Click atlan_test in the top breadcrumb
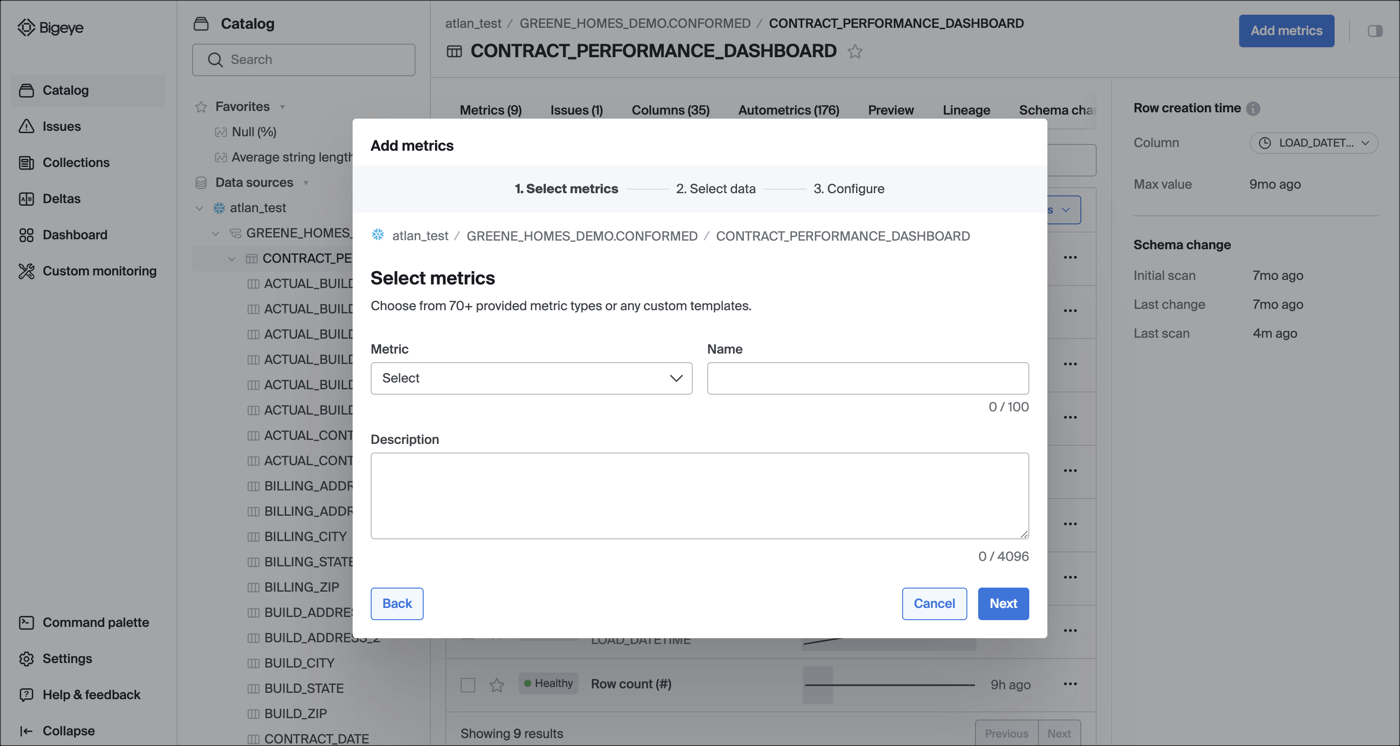1400x746 pixels. 473,23
